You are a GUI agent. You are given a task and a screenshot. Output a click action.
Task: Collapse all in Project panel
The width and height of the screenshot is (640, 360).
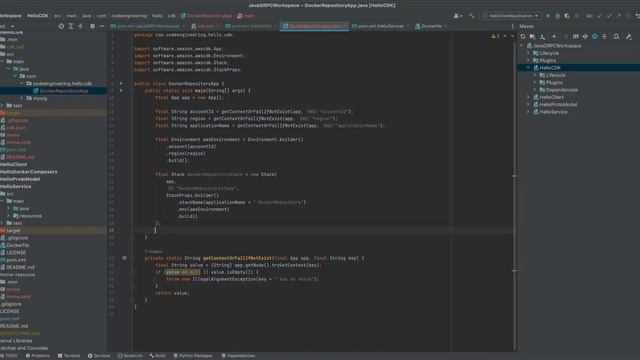(80, 26)
